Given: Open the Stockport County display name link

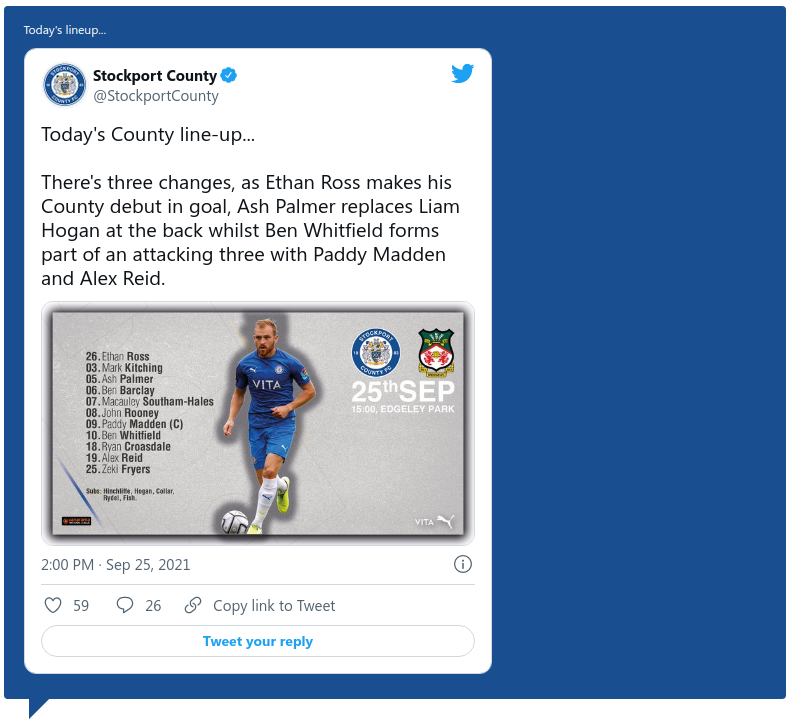Looking at the screenshot, I should point(154,76).
